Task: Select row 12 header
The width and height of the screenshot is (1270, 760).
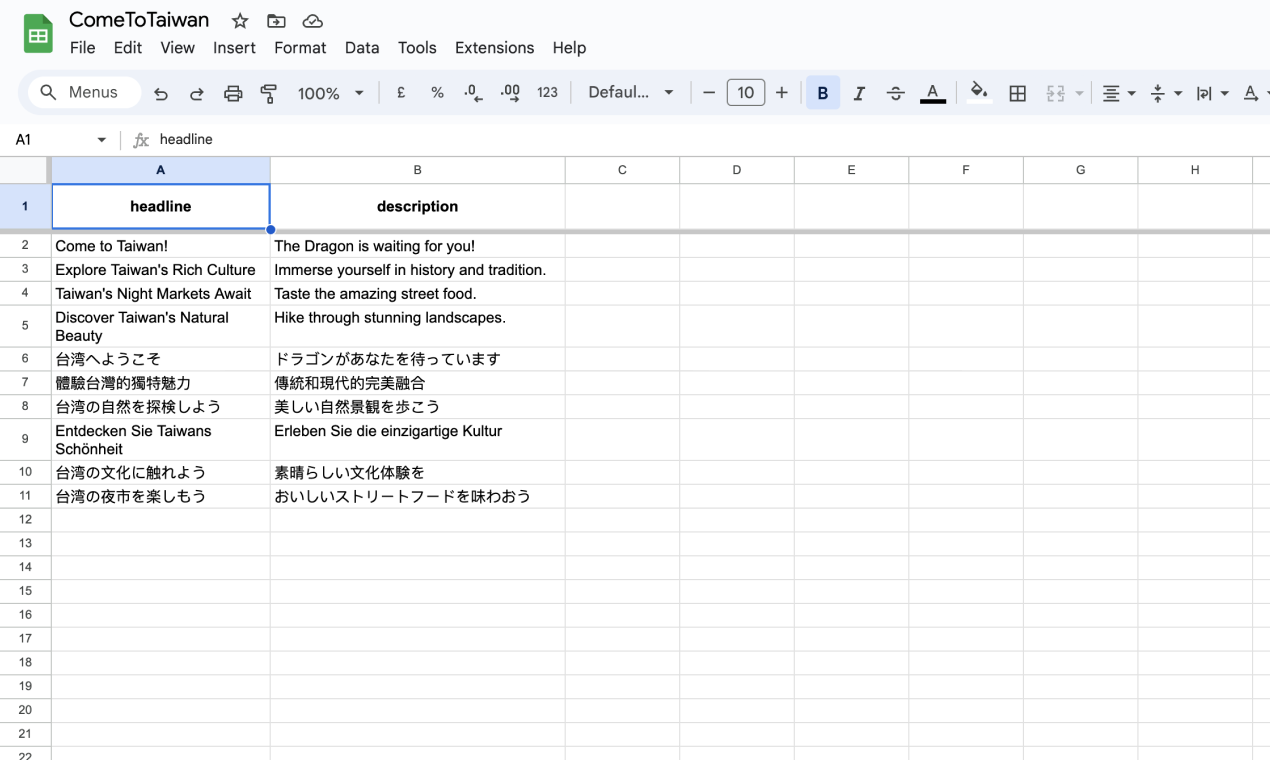Action: 25,519
